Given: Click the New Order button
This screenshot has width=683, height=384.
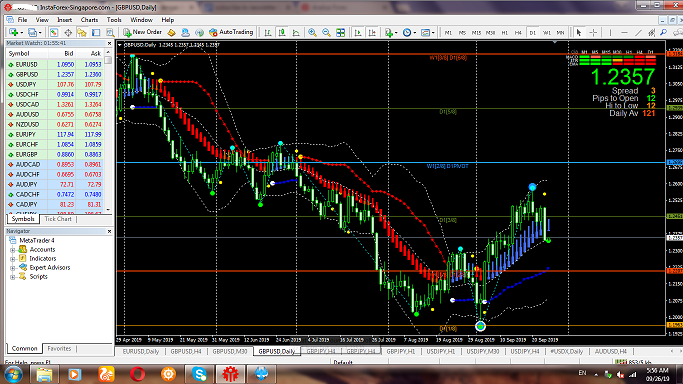Looking at the screenshot, I should (x=142, y=32).
